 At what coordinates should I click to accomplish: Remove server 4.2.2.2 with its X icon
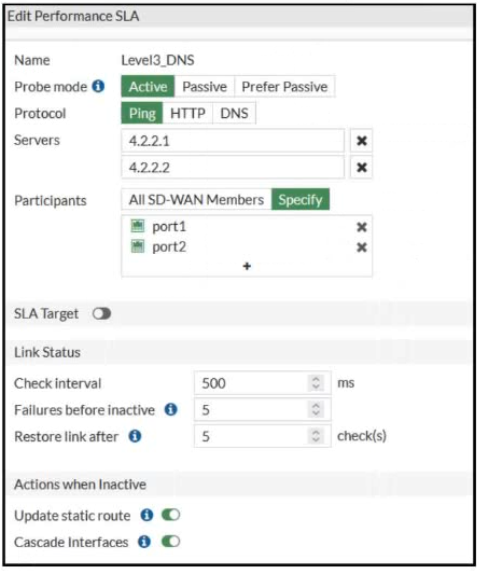click(361, 168)
